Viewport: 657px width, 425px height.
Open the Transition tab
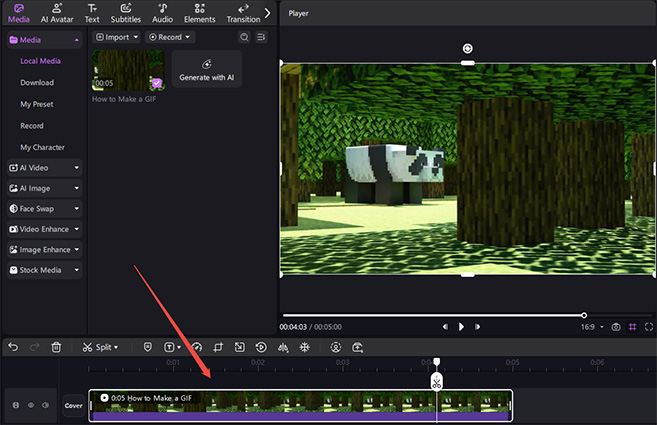click(x=243, y=13)
